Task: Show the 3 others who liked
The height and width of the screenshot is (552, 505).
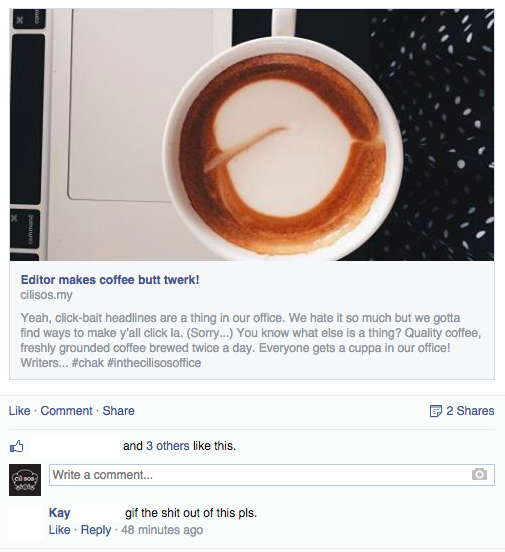Action: [x=168, y=446]
